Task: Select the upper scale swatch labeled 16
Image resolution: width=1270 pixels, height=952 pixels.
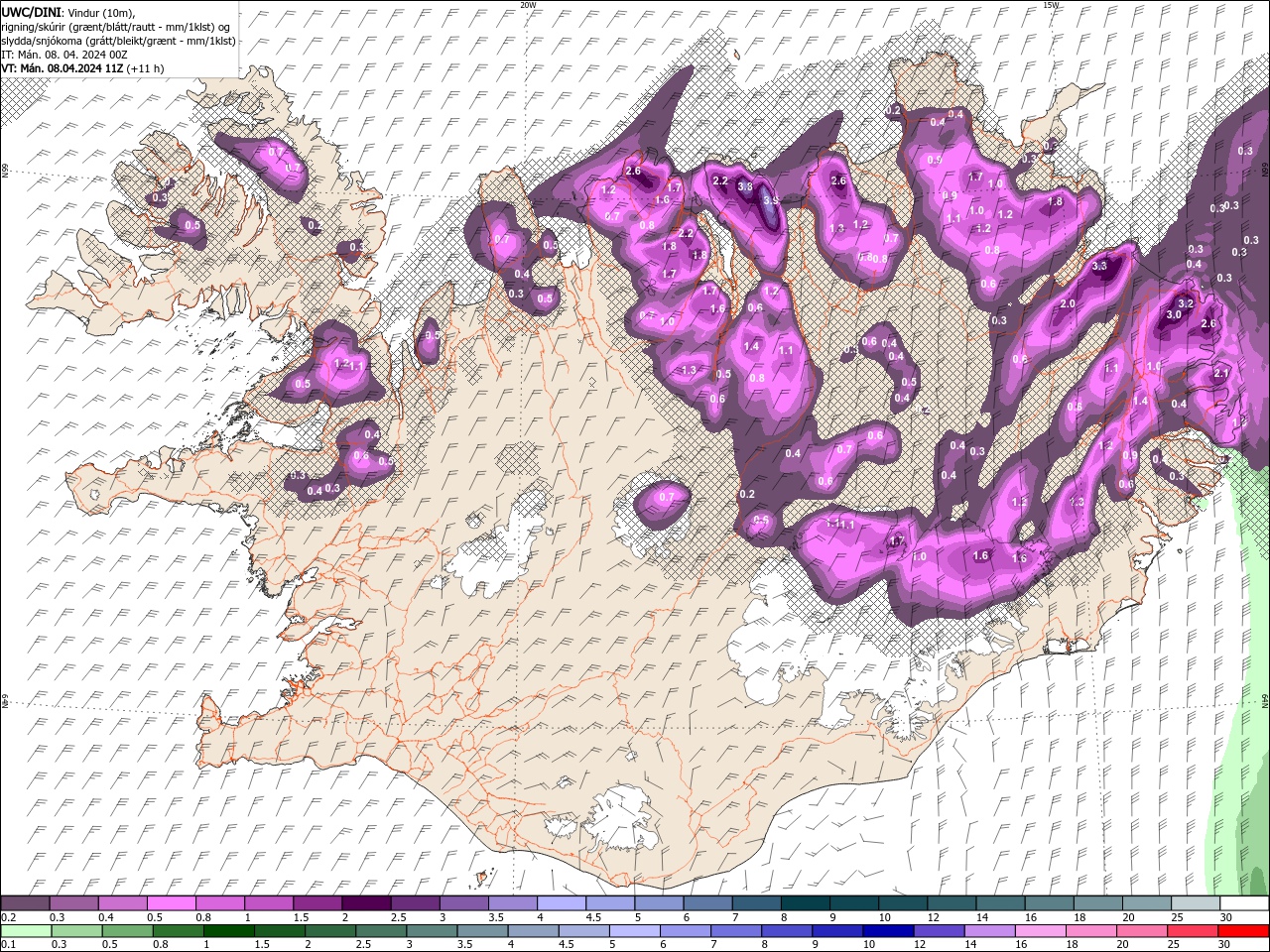Action: coord(1050,903)
